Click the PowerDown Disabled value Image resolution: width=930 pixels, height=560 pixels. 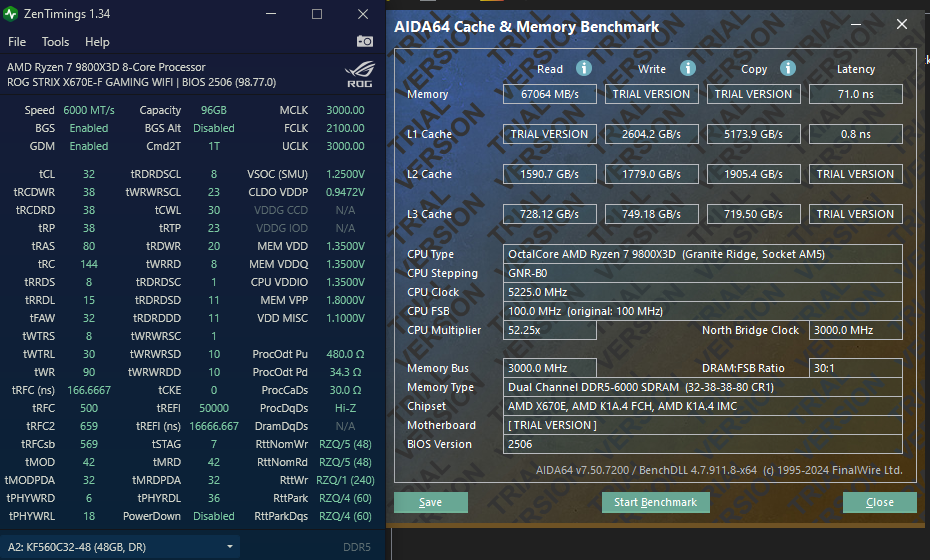(214, 516)
